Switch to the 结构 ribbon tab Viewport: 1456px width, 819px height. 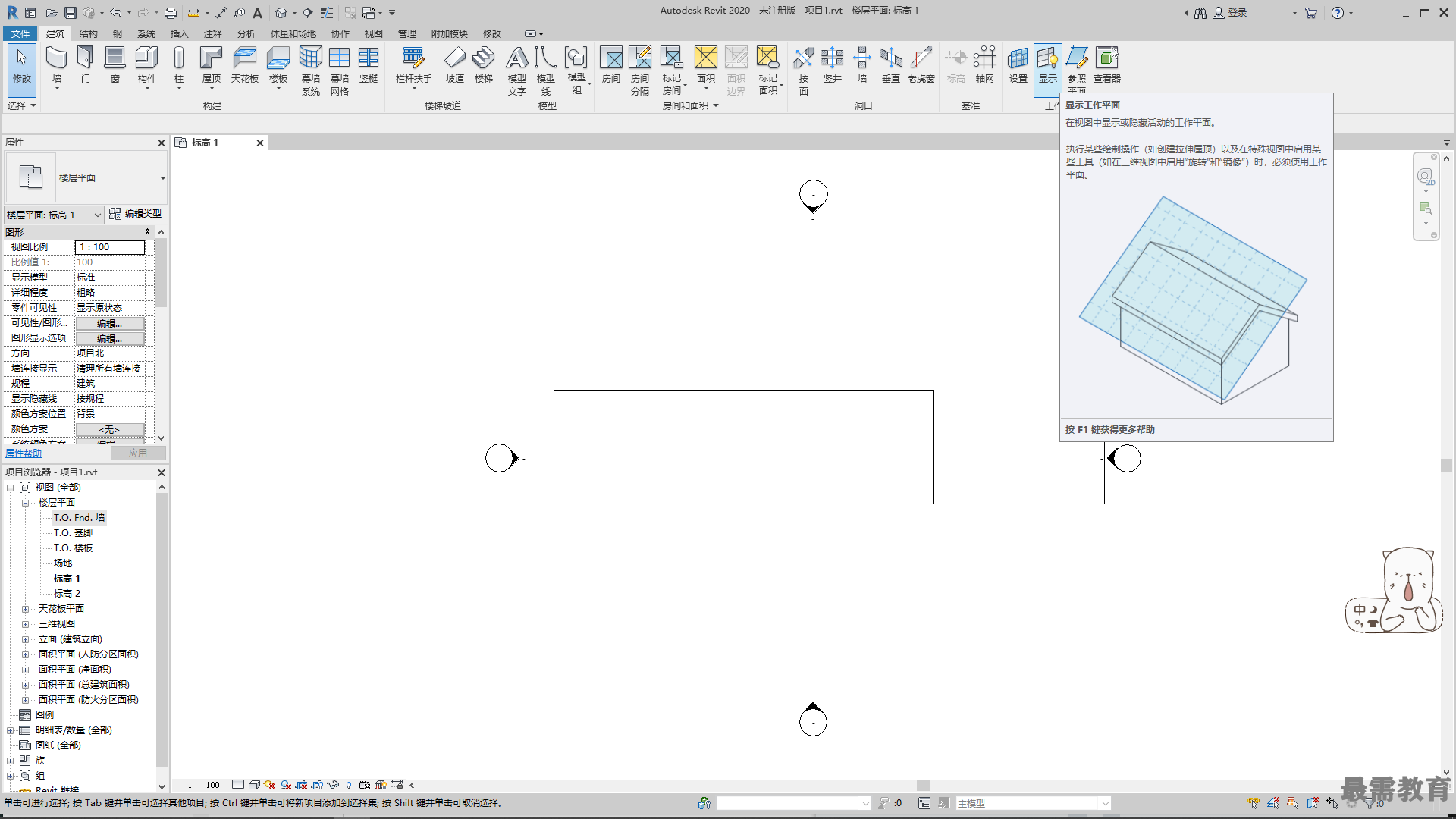pyautogui.click(x=89, y=33)
